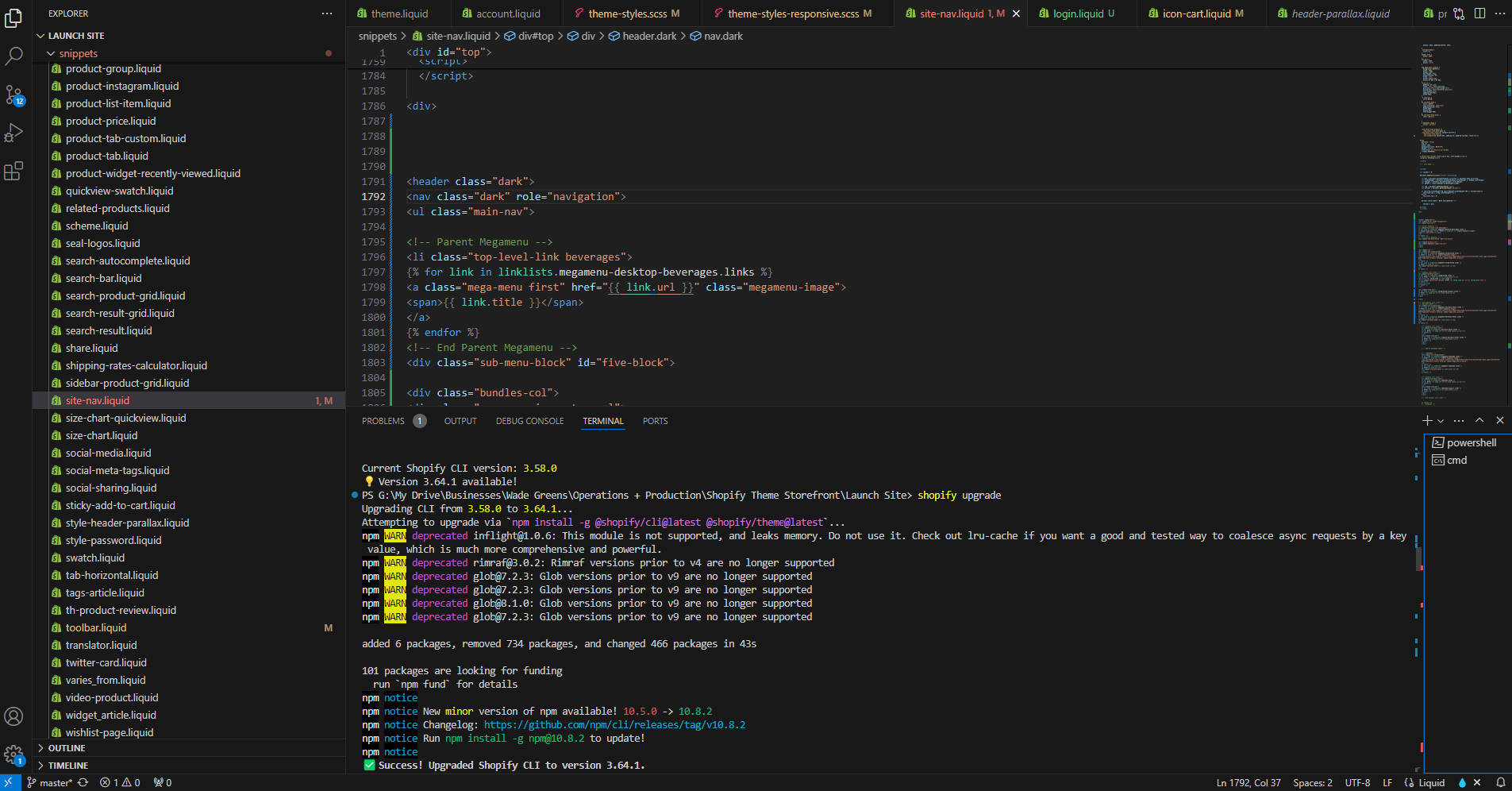Image resolution: width=1512 pixels, height=791 pixels.
Task: Click the Open Changes compare icon
Action: 1459,14
